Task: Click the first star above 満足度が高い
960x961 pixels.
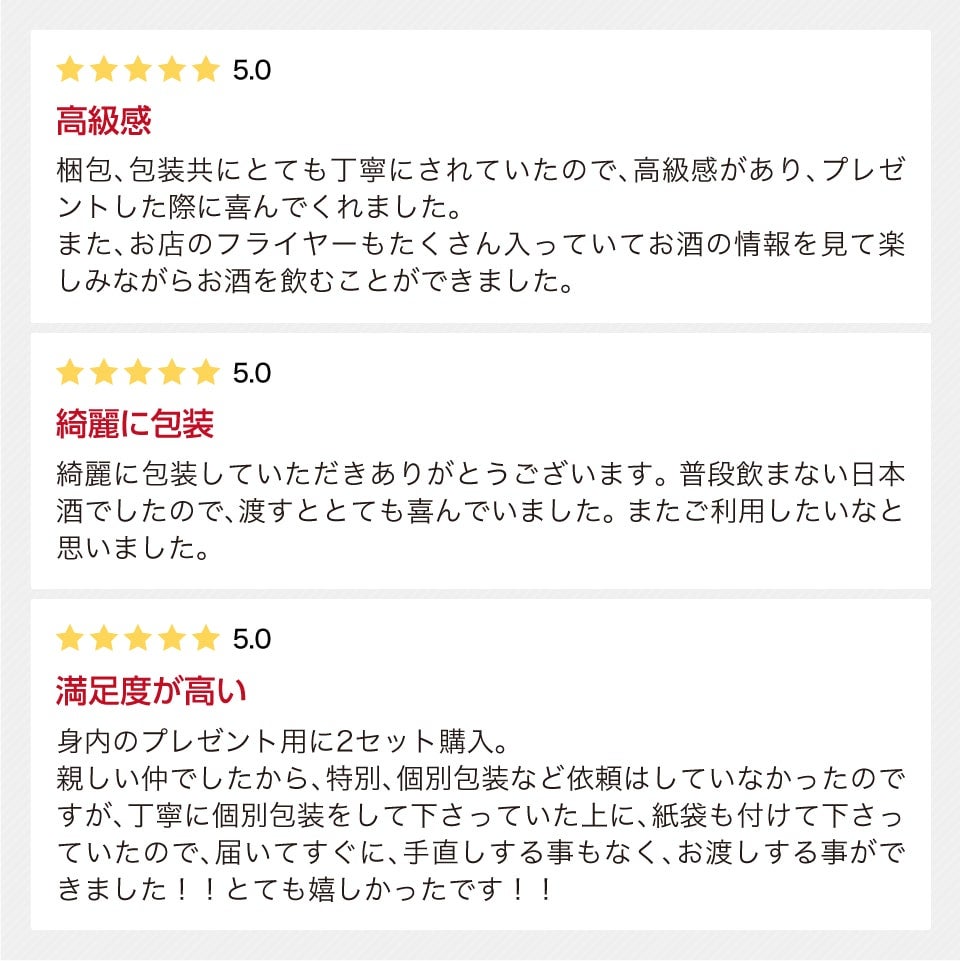Action: pyautogui.click(x=70, y=638)
